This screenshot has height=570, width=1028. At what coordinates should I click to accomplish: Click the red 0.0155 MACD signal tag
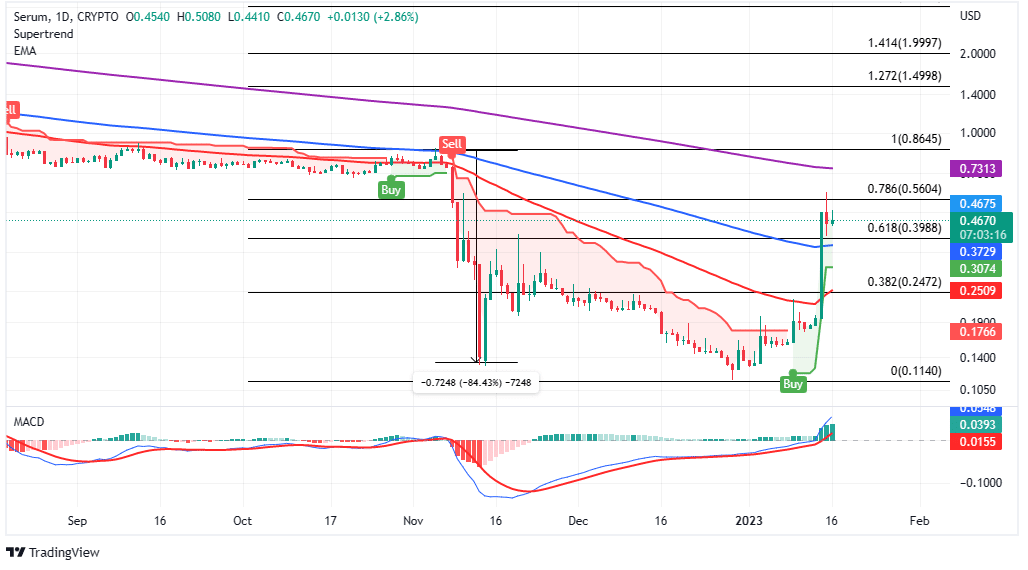coord(976,442)
